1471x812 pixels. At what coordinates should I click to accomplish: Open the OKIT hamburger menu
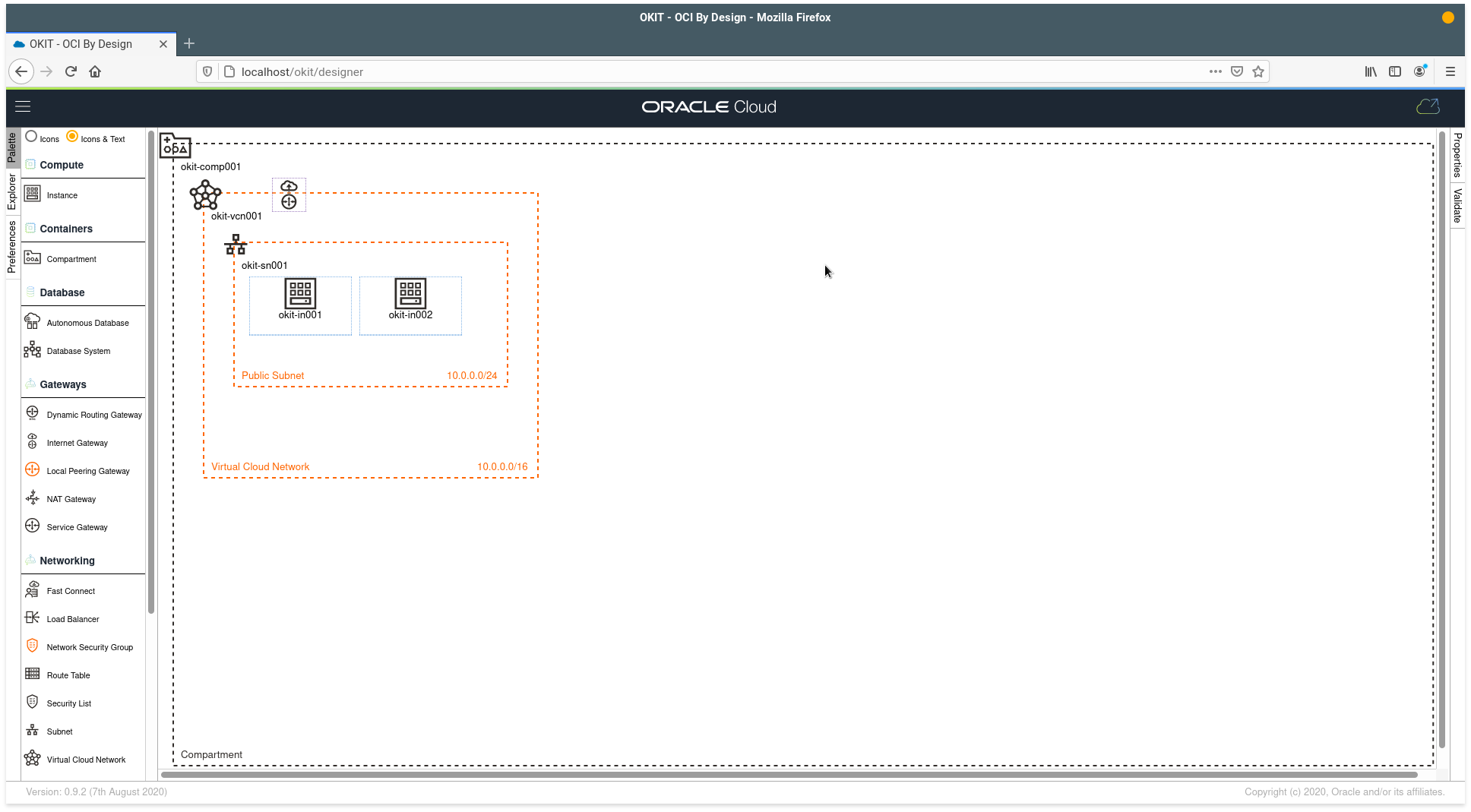23,107
